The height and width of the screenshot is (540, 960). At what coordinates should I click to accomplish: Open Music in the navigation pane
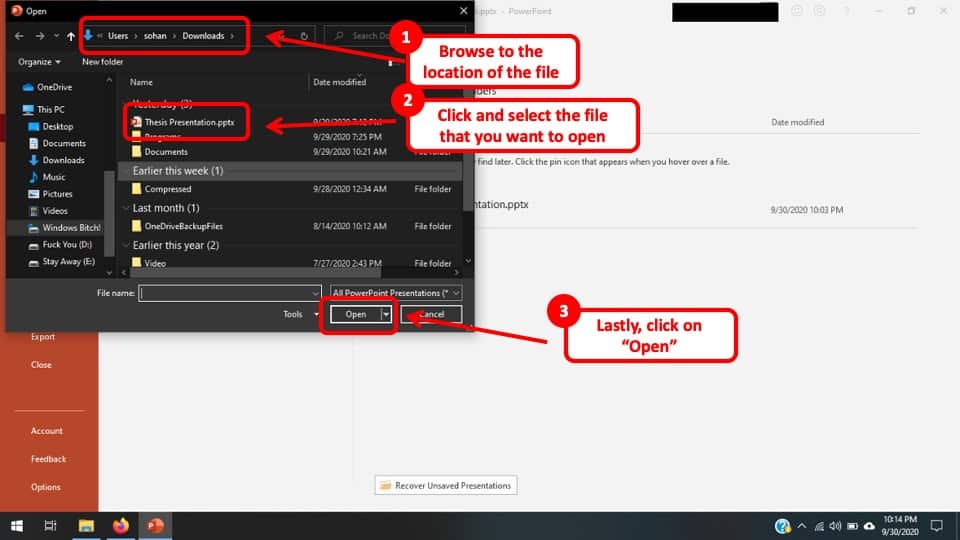click(x=47, y=177)
